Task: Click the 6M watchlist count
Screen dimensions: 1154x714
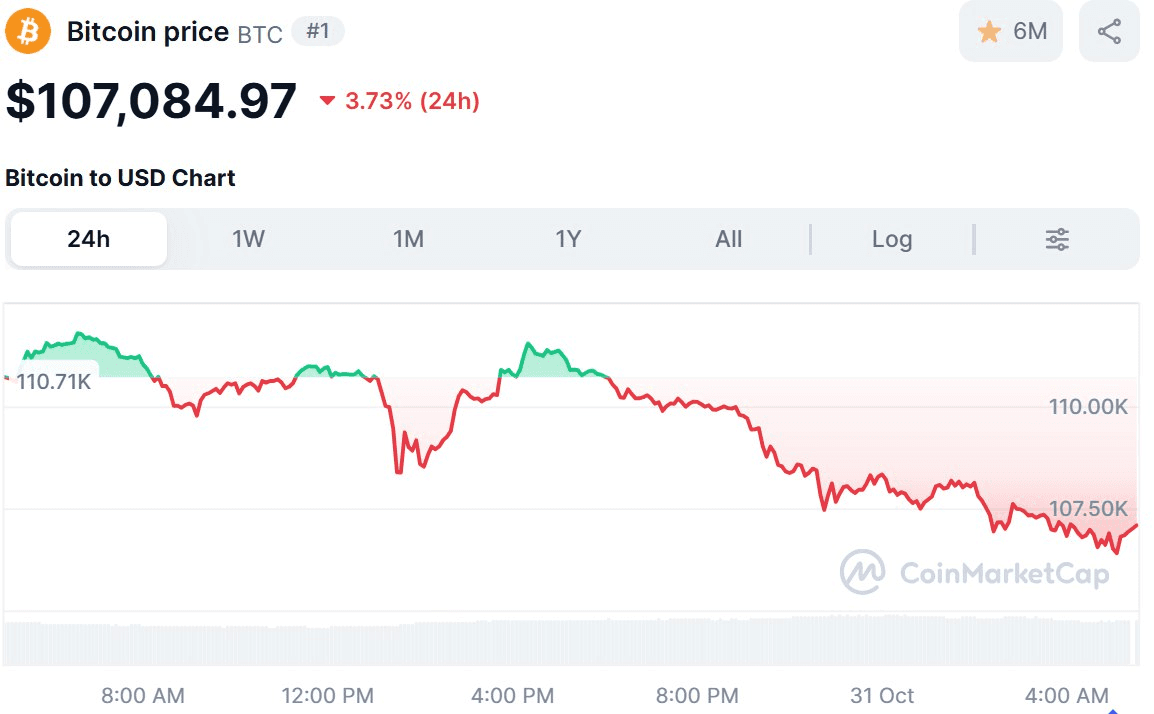Action: click(x=1030, y=32)
